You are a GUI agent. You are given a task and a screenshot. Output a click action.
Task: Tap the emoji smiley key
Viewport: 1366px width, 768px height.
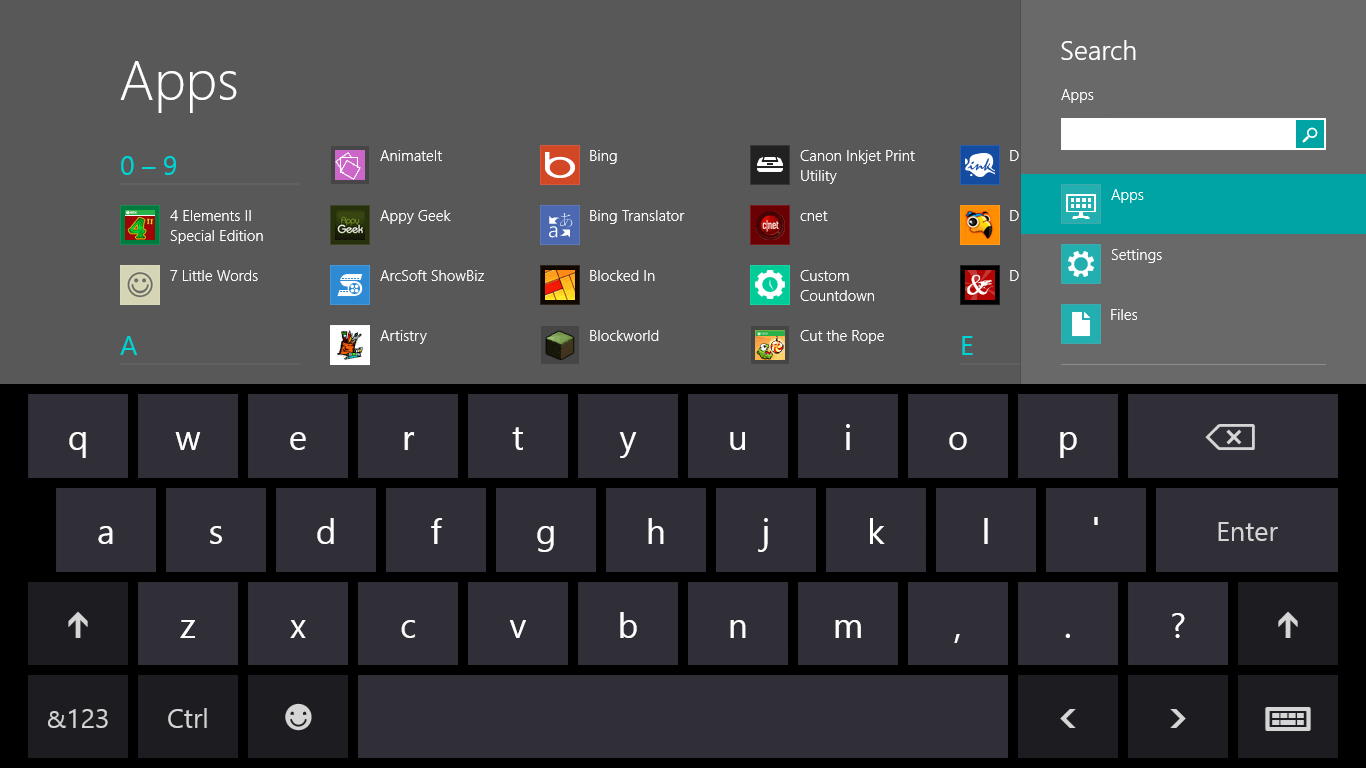298,717
